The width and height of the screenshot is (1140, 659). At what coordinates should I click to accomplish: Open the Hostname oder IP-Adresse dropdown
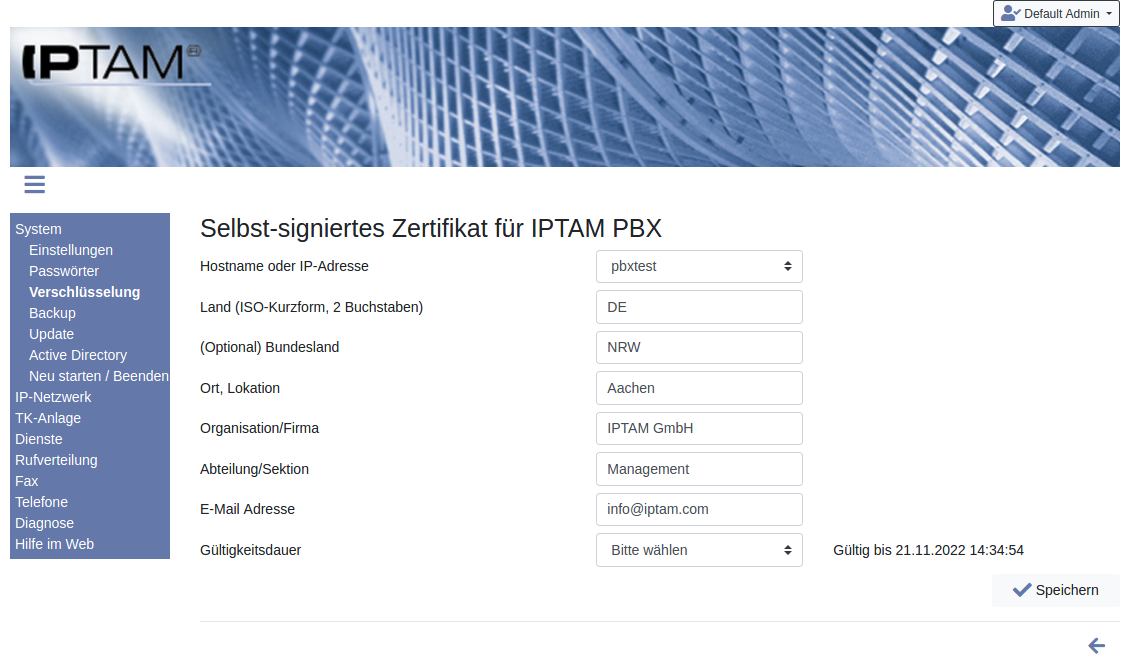click(699, 267)
